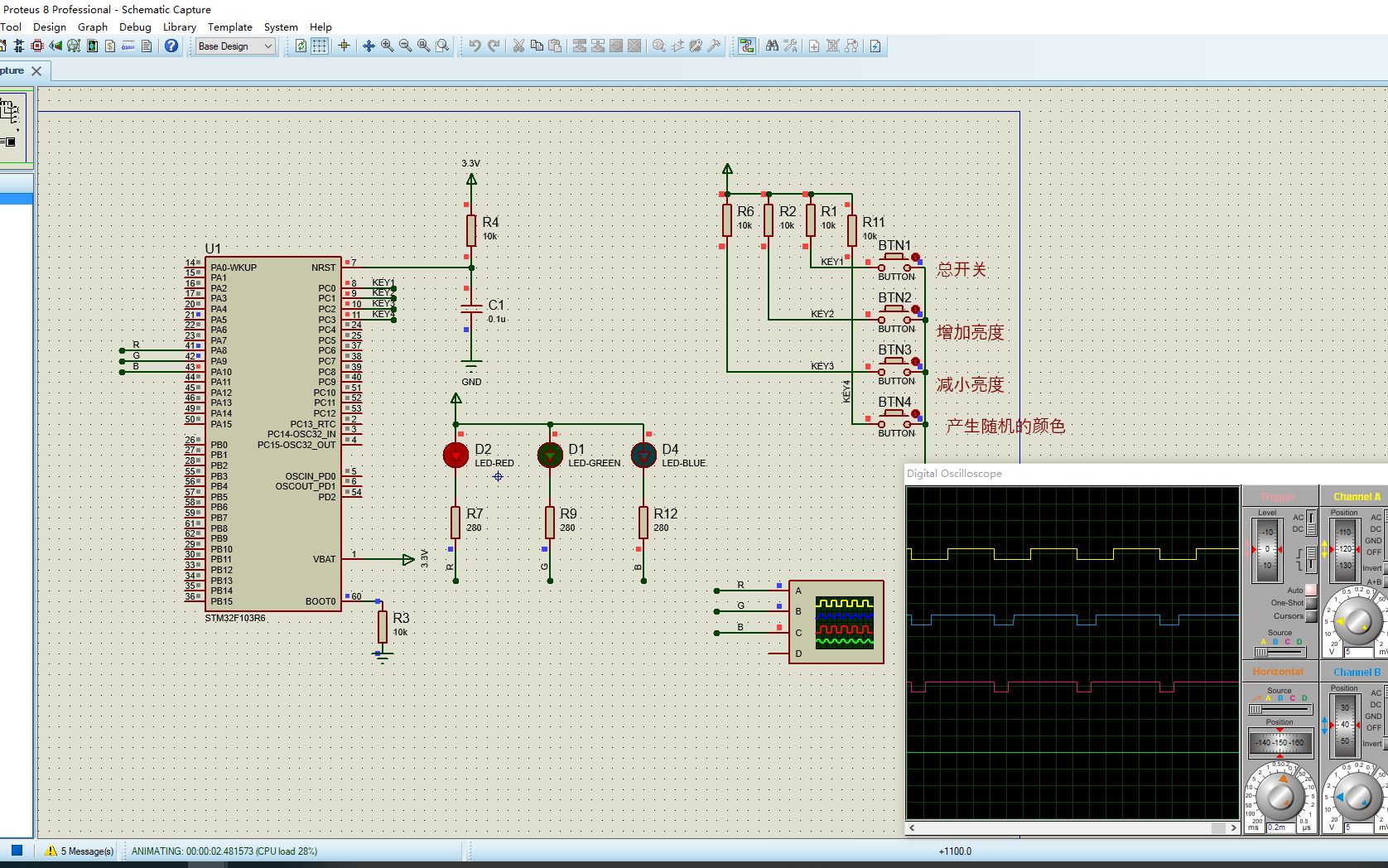Open the 5 Message(s) log
1388x868 pixels.
pos(80,851)
